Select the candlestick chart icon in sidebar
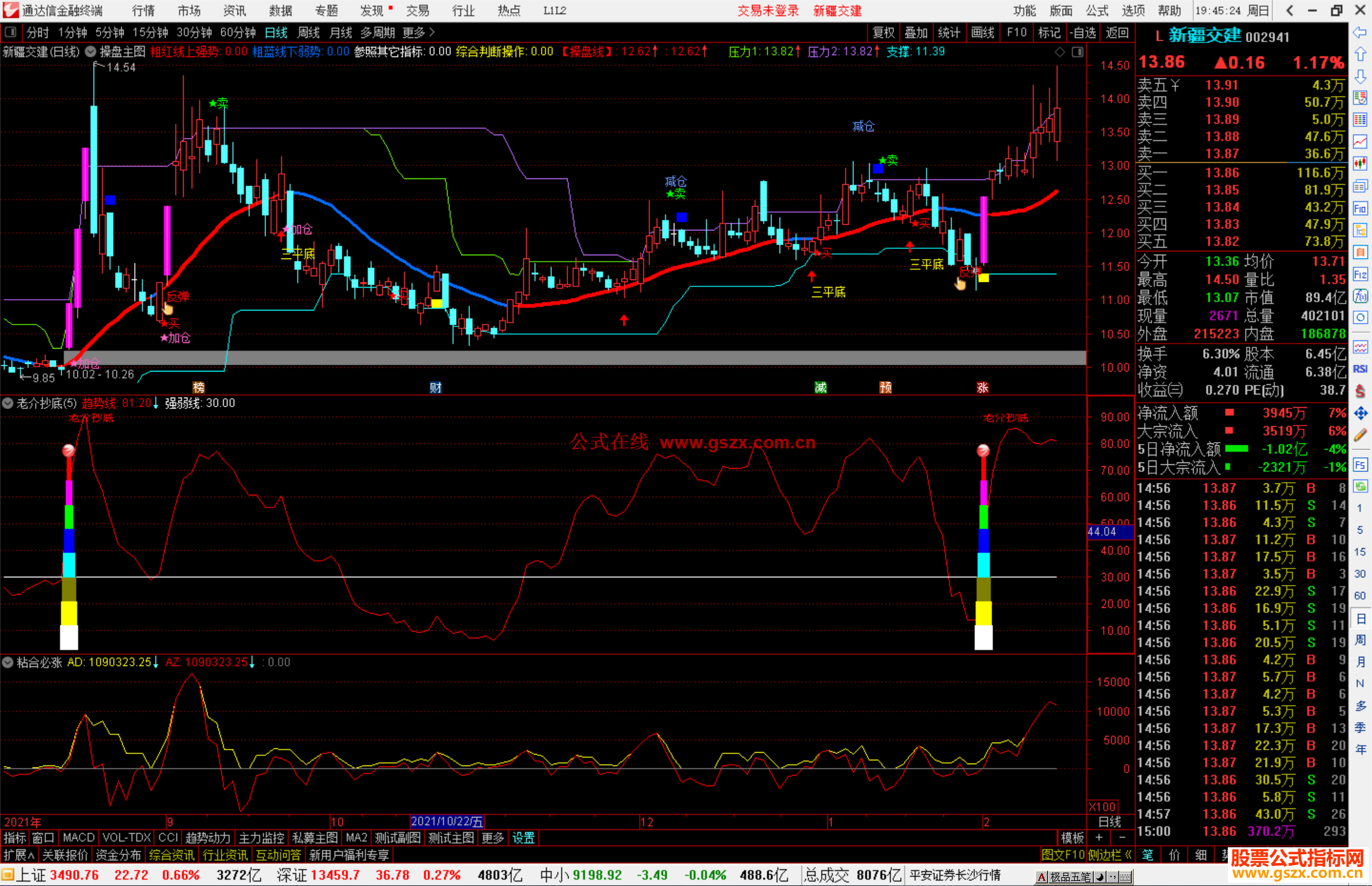The height and width of the screenshot is (886, 1372). point(1360,163)
